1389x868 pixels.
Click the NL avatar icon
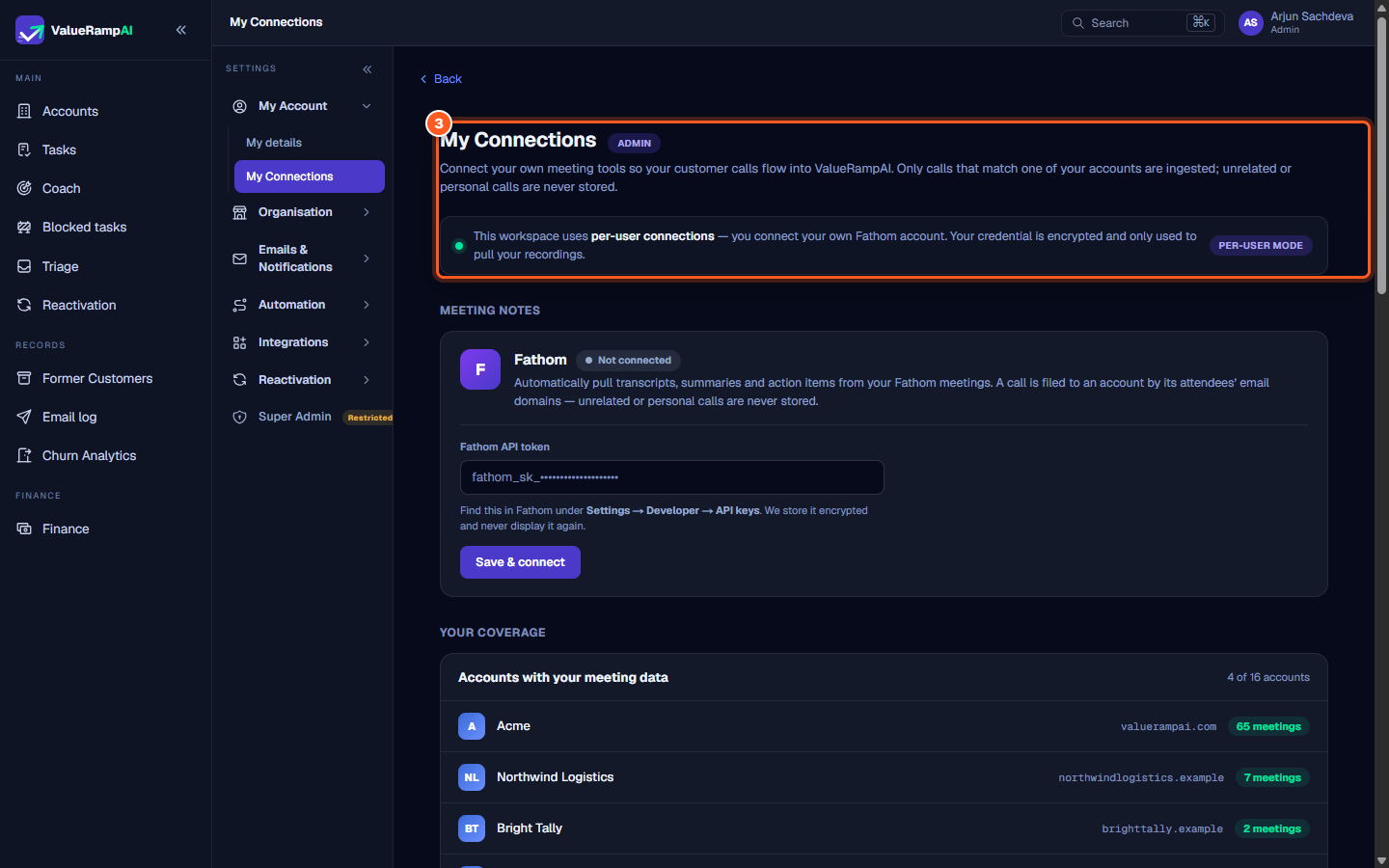click(x=472, y=777)
